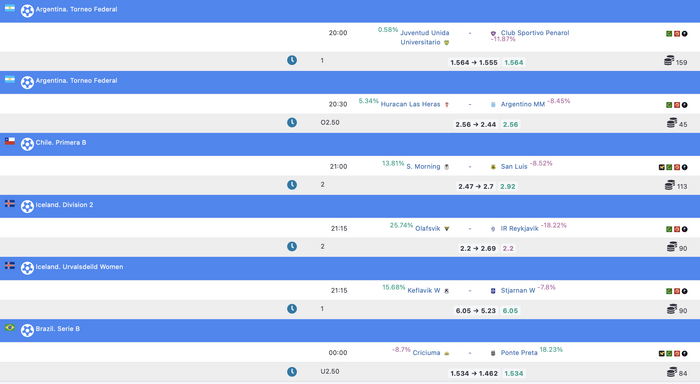
Task: Open Club Sportivo Penarol team link
Action: pyautogui.click(x=535, y=33)
